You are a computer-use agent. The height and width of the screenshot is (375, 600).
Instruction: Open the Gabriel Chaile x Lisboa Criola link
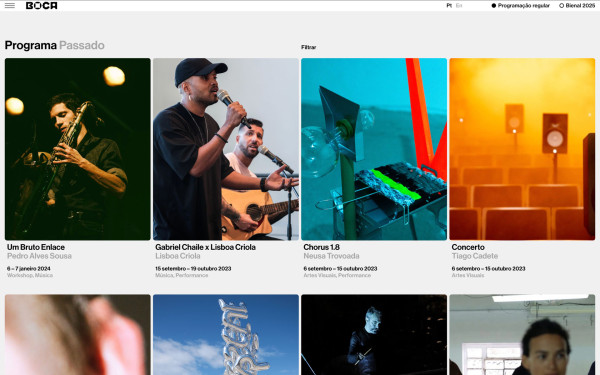point(205,247)
